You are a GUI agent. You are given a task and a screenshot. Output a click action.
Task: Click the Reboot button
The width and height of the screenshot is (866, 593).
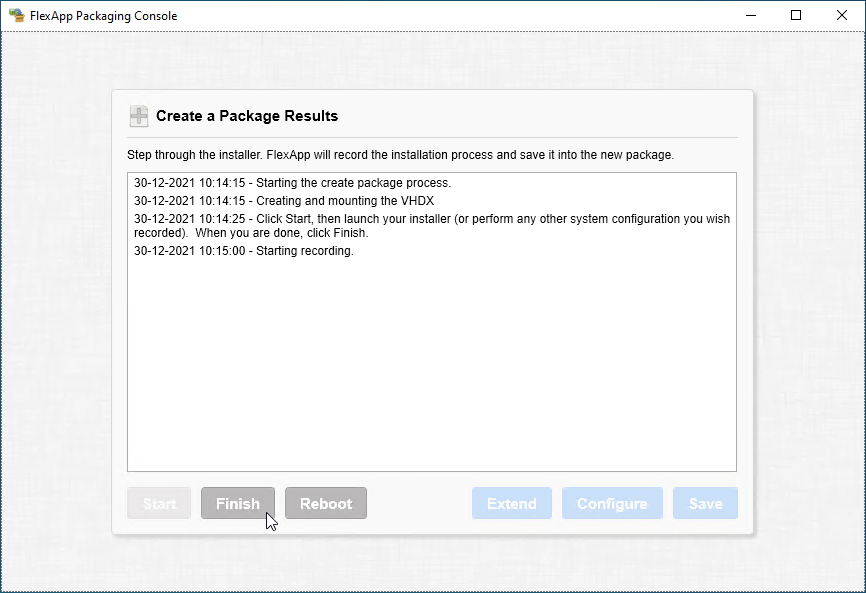click(326, 504)
